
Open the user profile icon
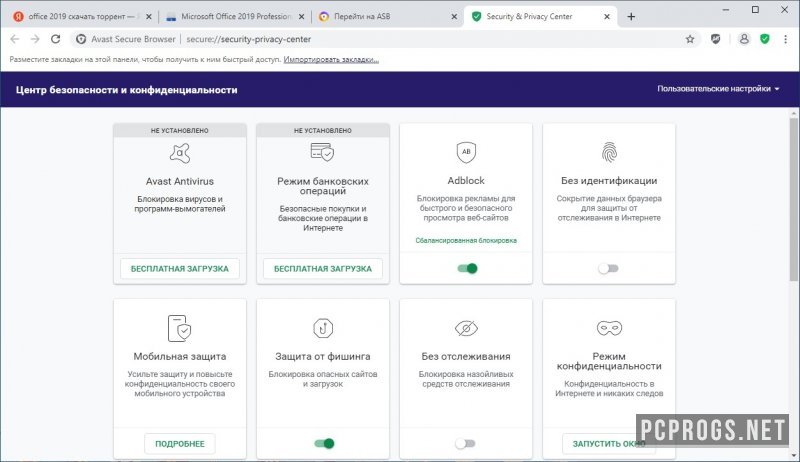point(744,39)
